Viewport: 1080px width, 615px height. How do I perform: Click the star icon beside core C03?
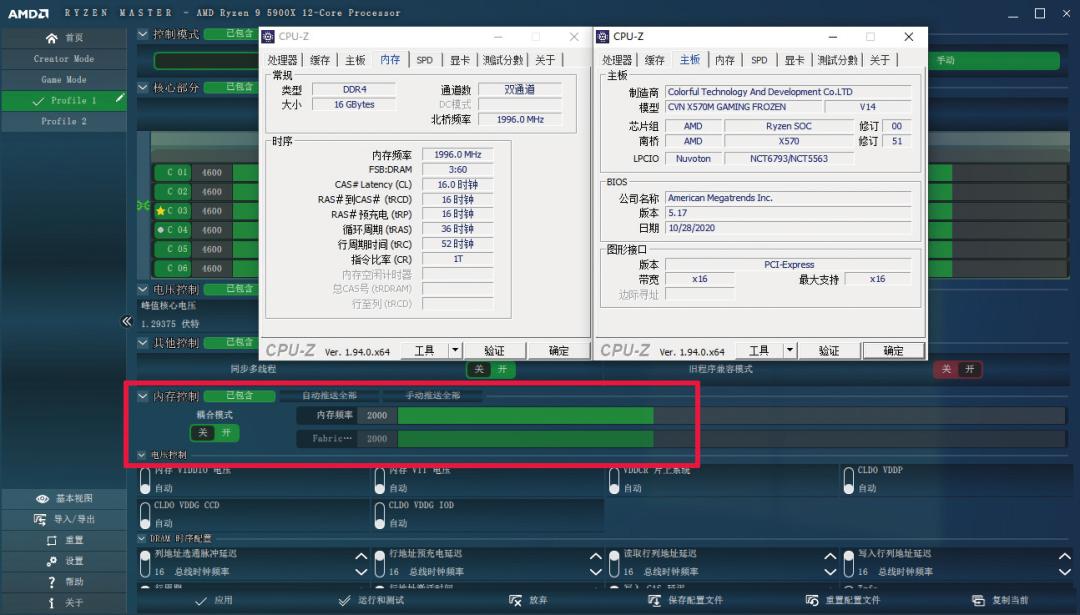tap(160, 210)
